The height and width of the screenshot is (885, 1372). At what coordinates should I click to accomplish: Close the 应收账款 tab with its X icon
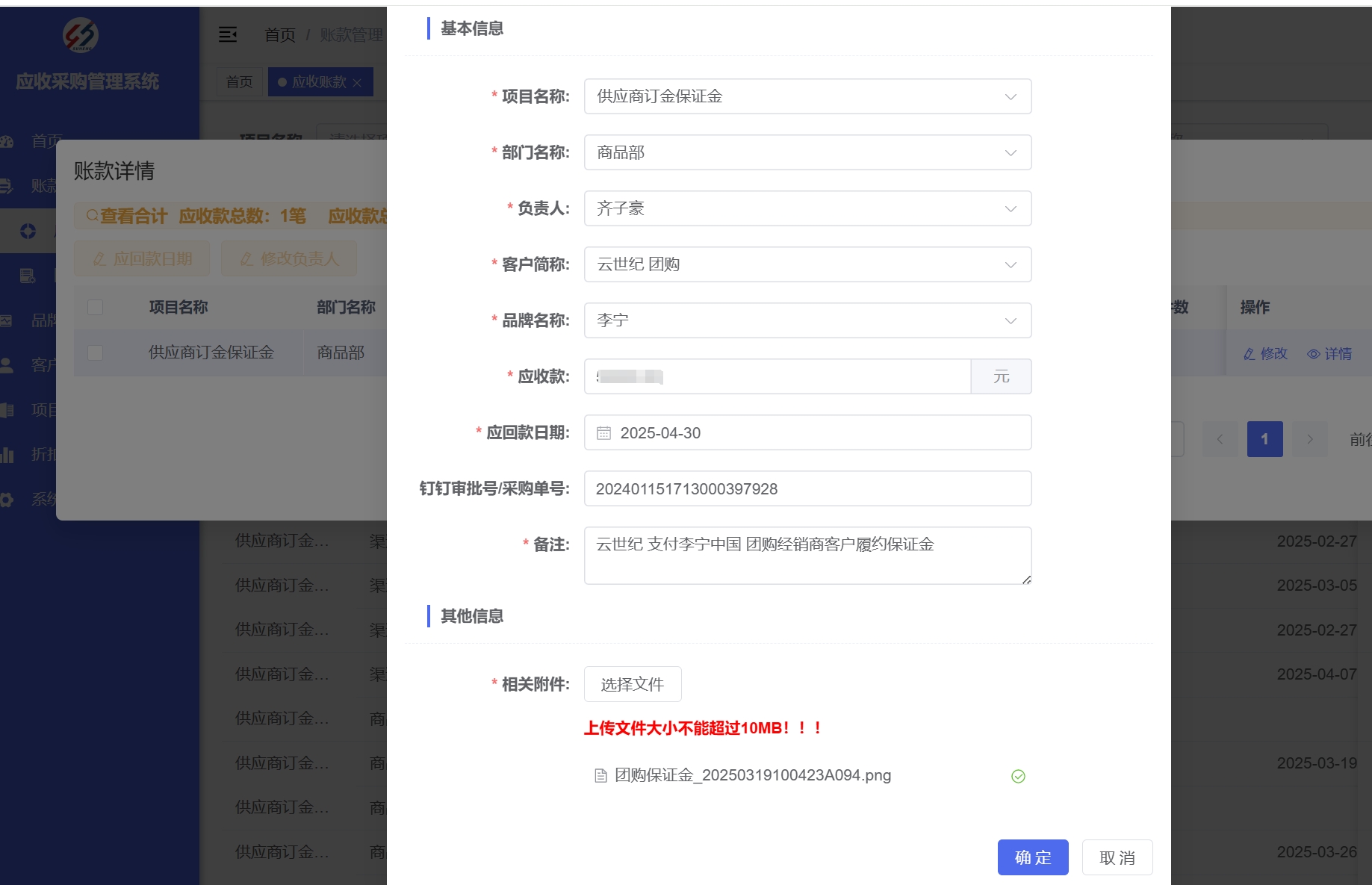[x=357, y=83]
